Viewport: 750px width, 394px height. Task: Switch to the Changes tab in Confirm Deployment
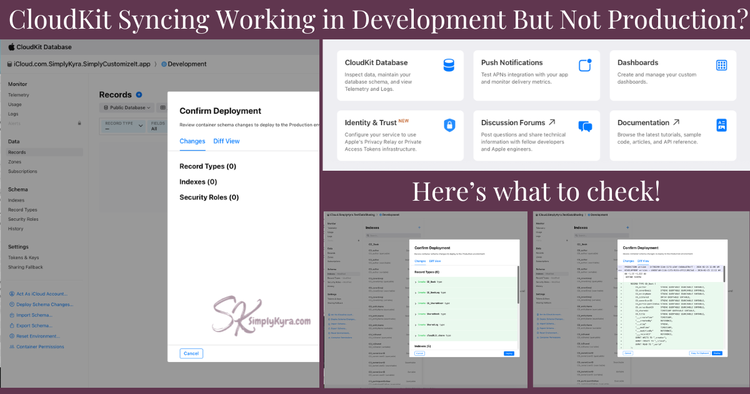pyautogui.click(x=192, y=141)
